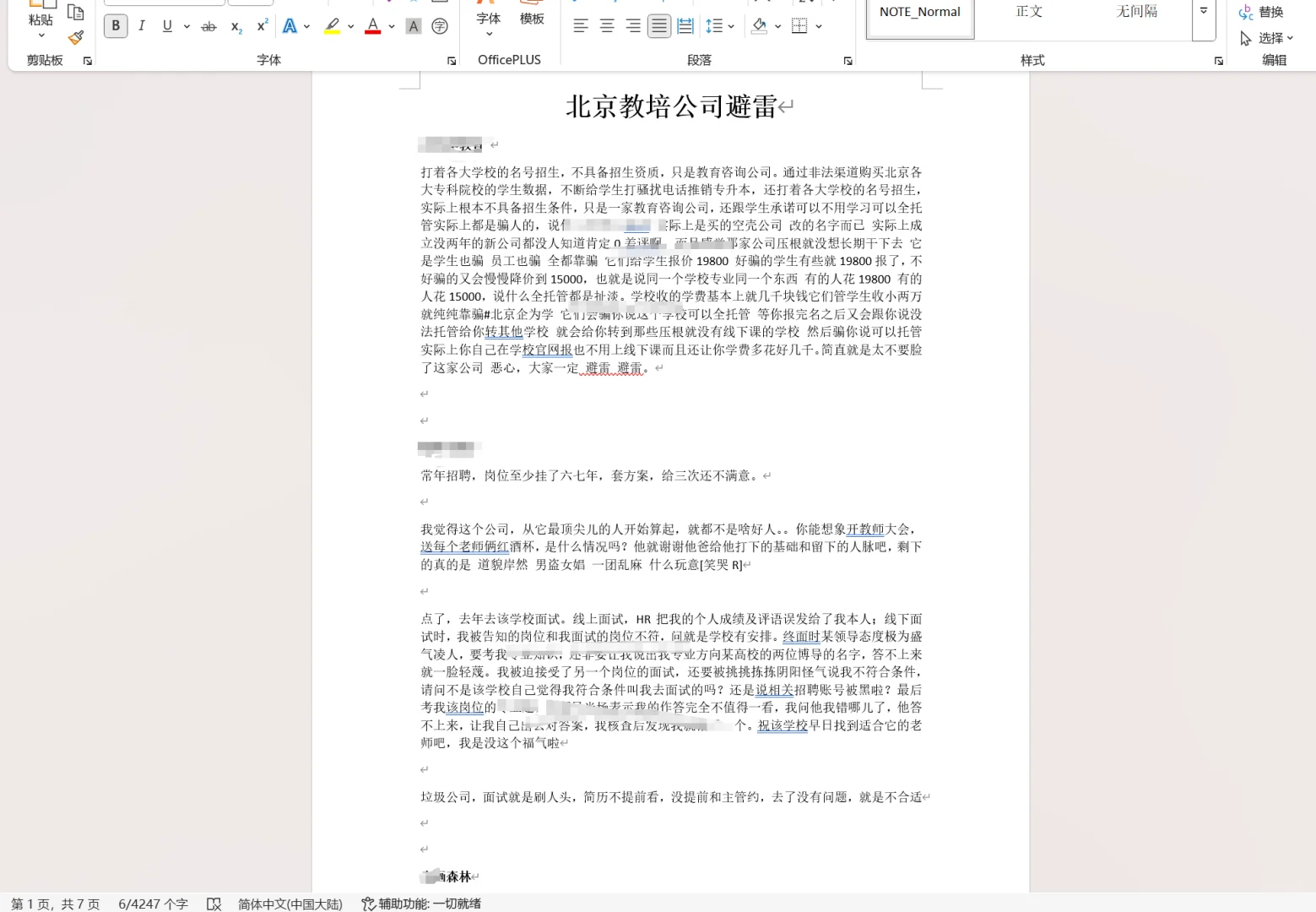The height and width of the screenshot is (912, 1316).
Task: Open the shading color dropdown arrow
Action: pyautogui.click(x=777, y=26)
